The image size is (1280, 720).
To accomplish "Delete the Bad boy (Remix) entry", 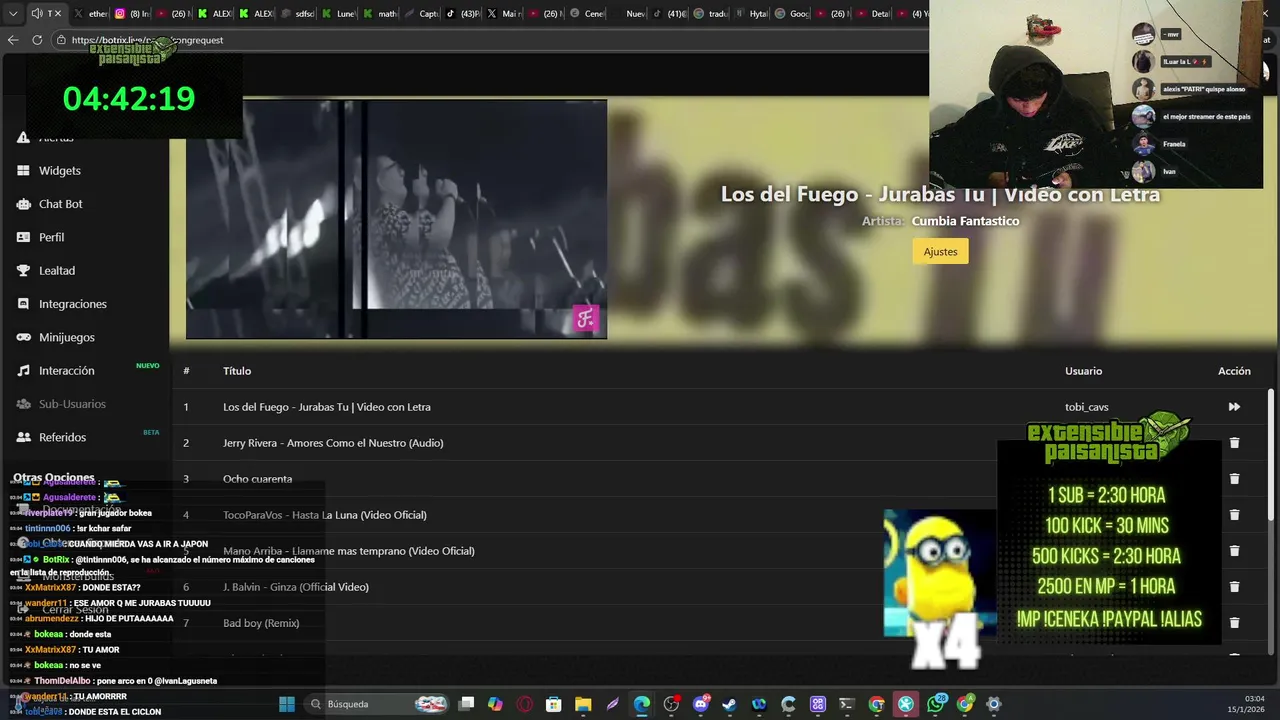I will pyautogui.click(x=1234, y=623).
